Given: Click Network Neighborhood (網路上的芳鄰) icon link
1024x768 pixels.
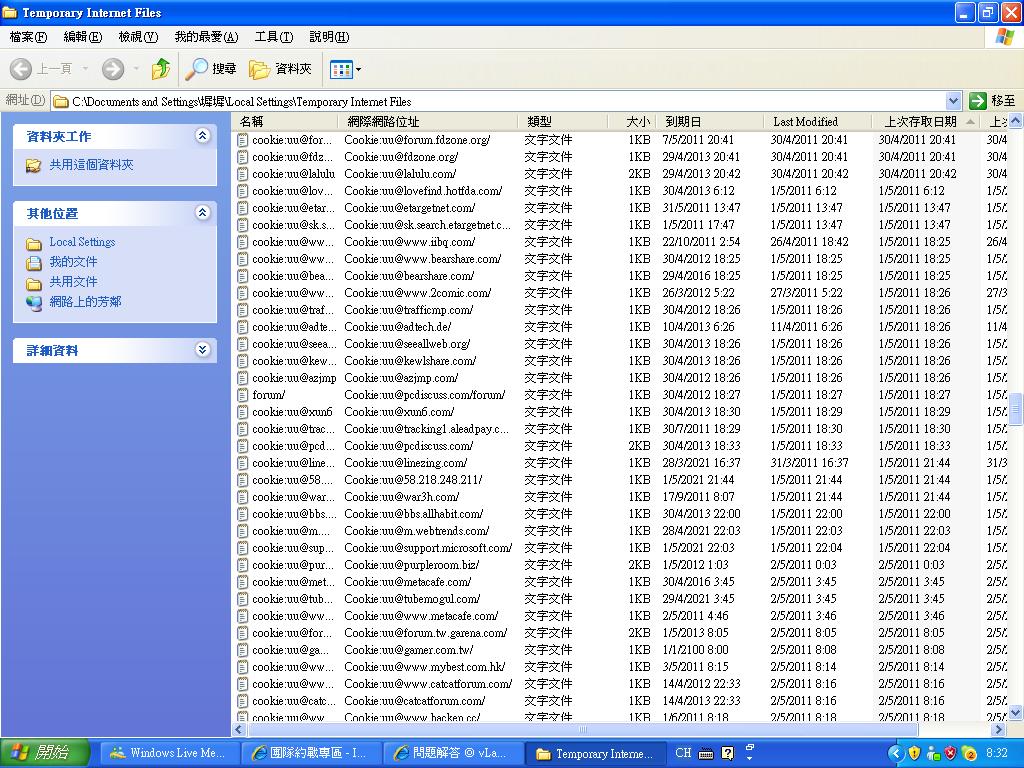Looking at the screenshot, I should tap(34, 302).
